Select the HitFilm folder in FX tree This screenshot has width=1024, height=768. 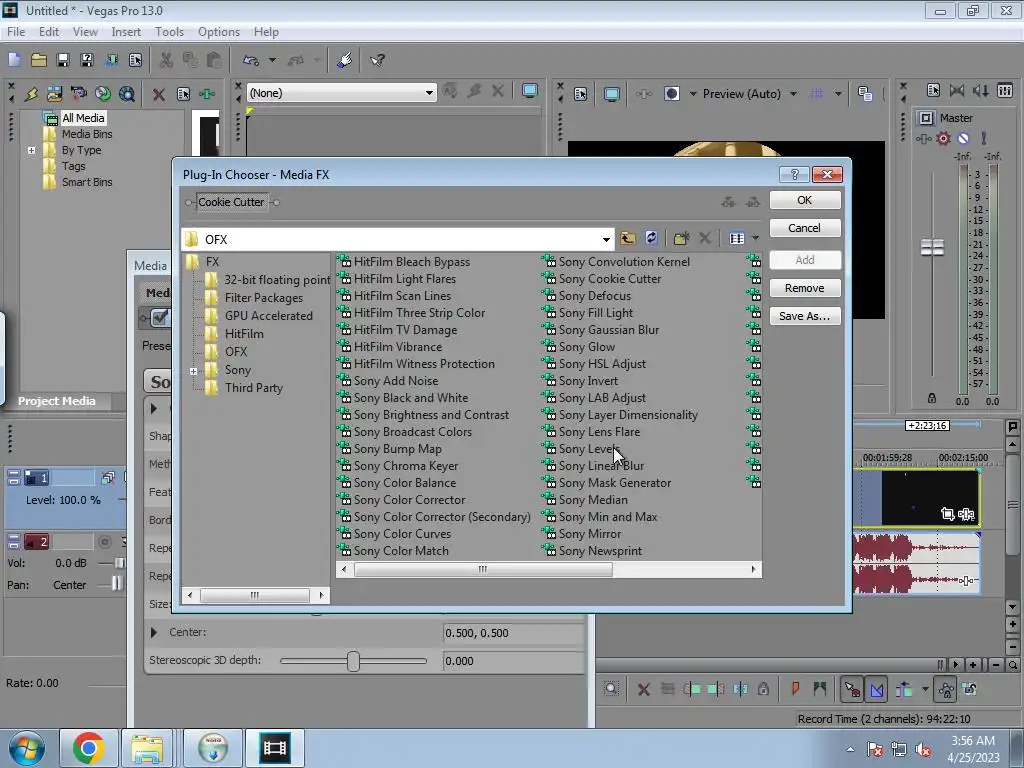244,334
